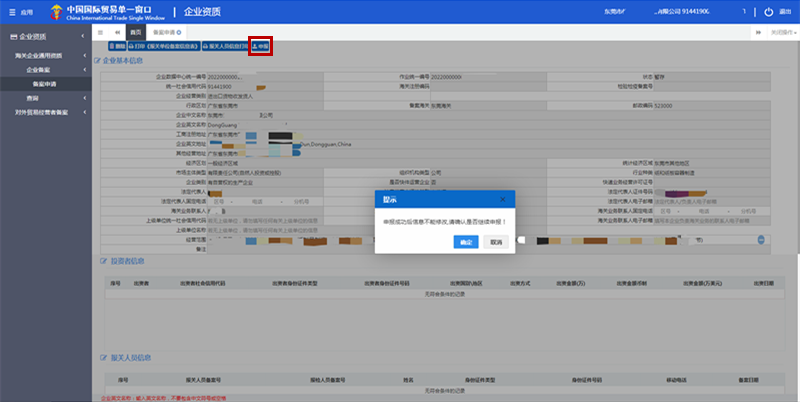Click the edit icon beside 企业基本信息
800x402 pixels.
click(97, 61)
